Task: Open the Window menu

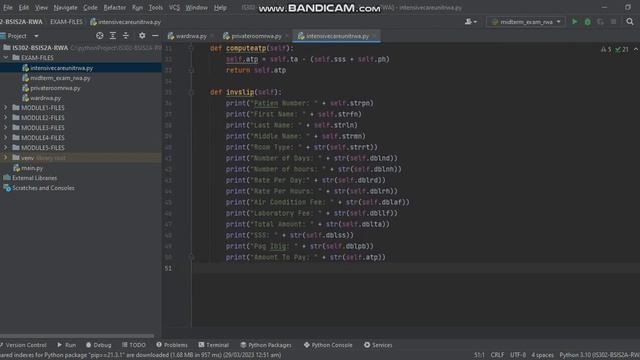Action: point(196,8)
